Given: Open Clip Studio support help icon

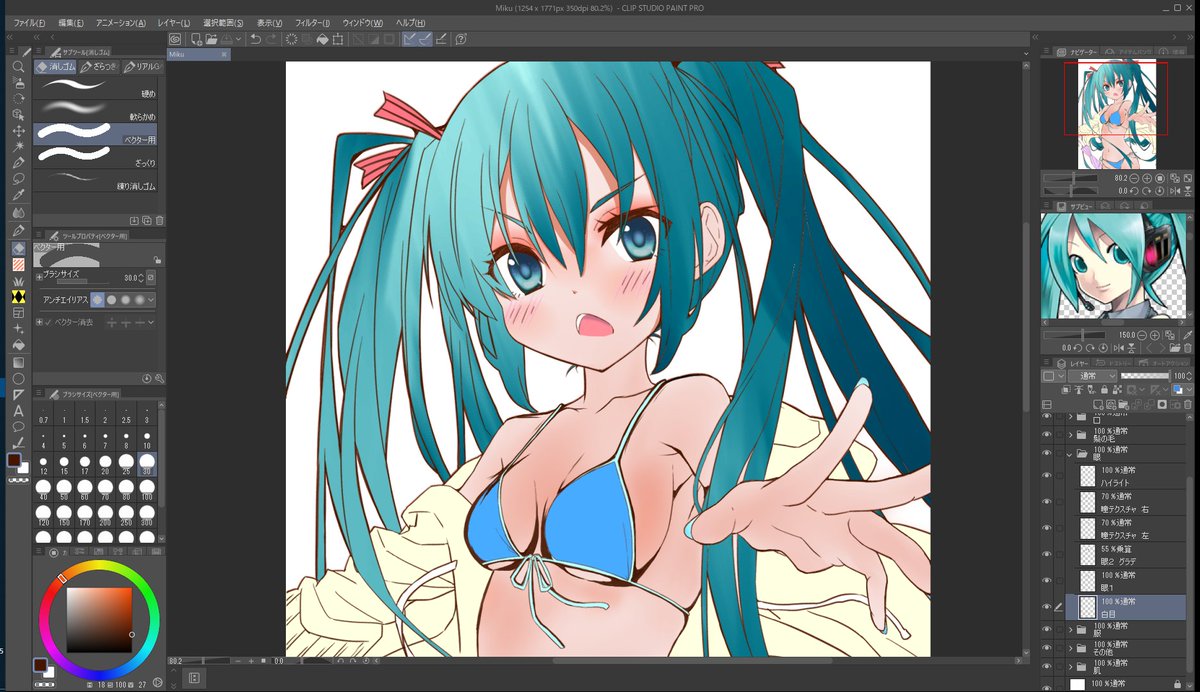Looking at the screenshot, I should point(461,39).
